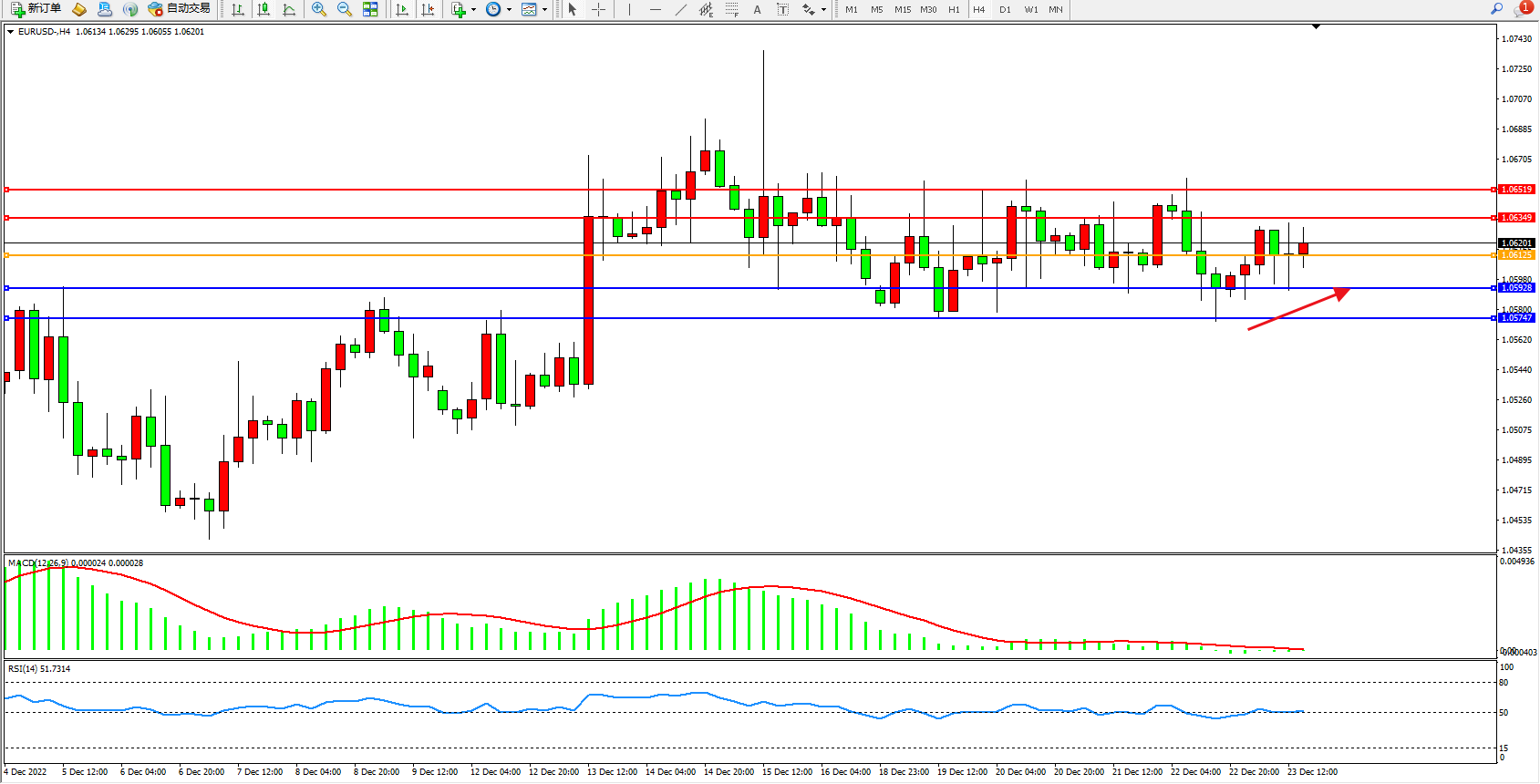Screen dimensions: 1540x784
Task: Select the M15 timeframe
Action: tap(903, 9)
